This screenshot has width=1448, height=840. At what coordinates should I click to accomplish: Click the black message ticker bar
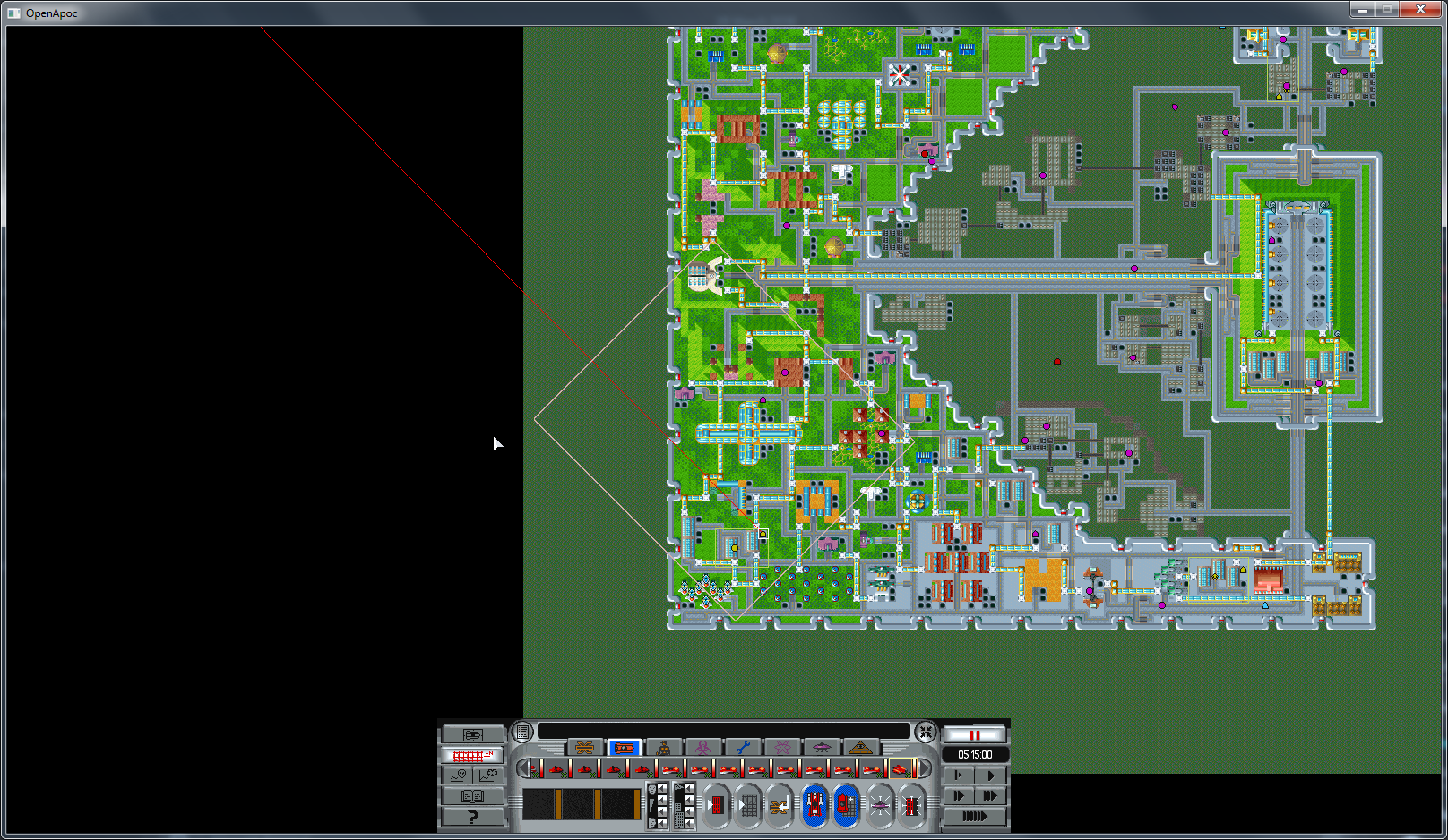(x=724, y=731)
